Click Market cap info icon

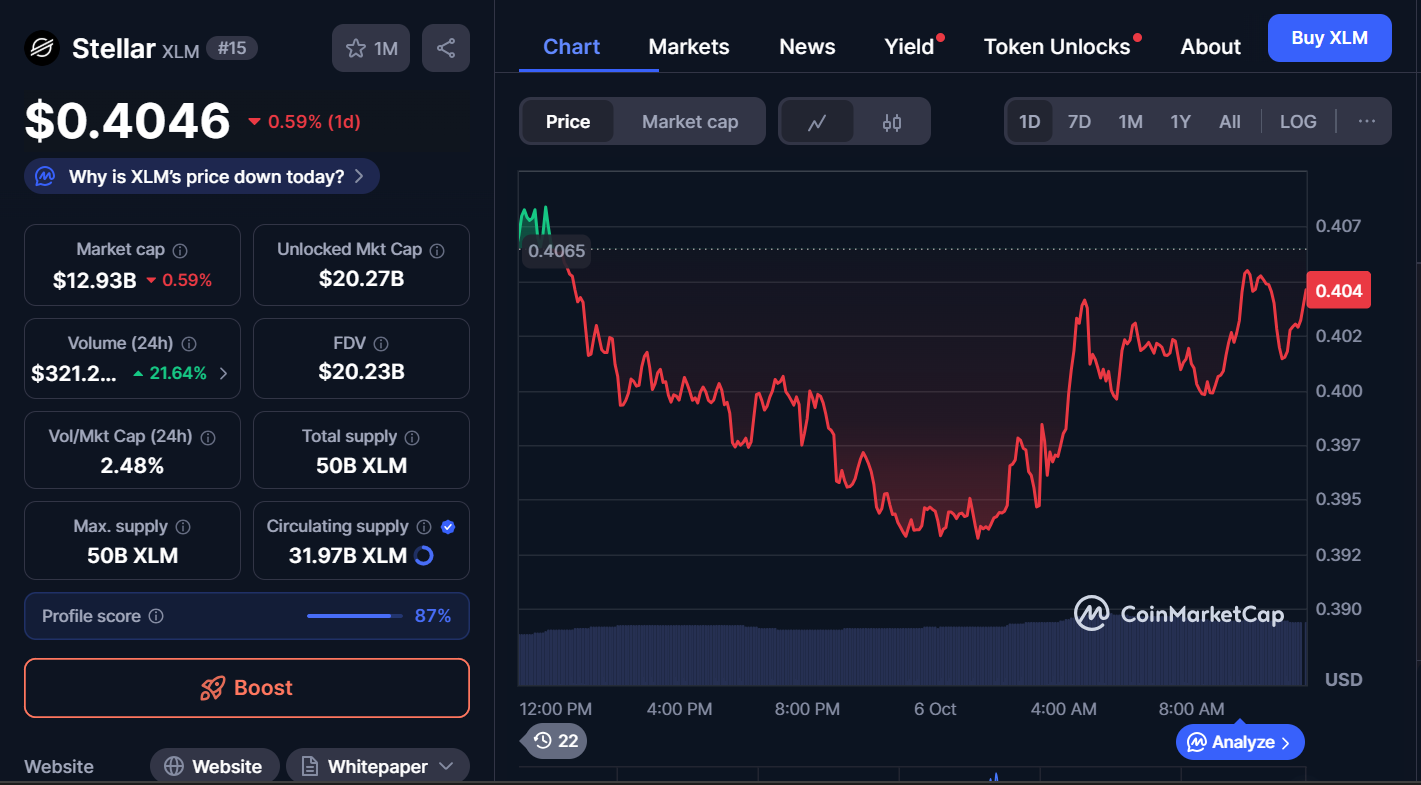coord(180,250)
